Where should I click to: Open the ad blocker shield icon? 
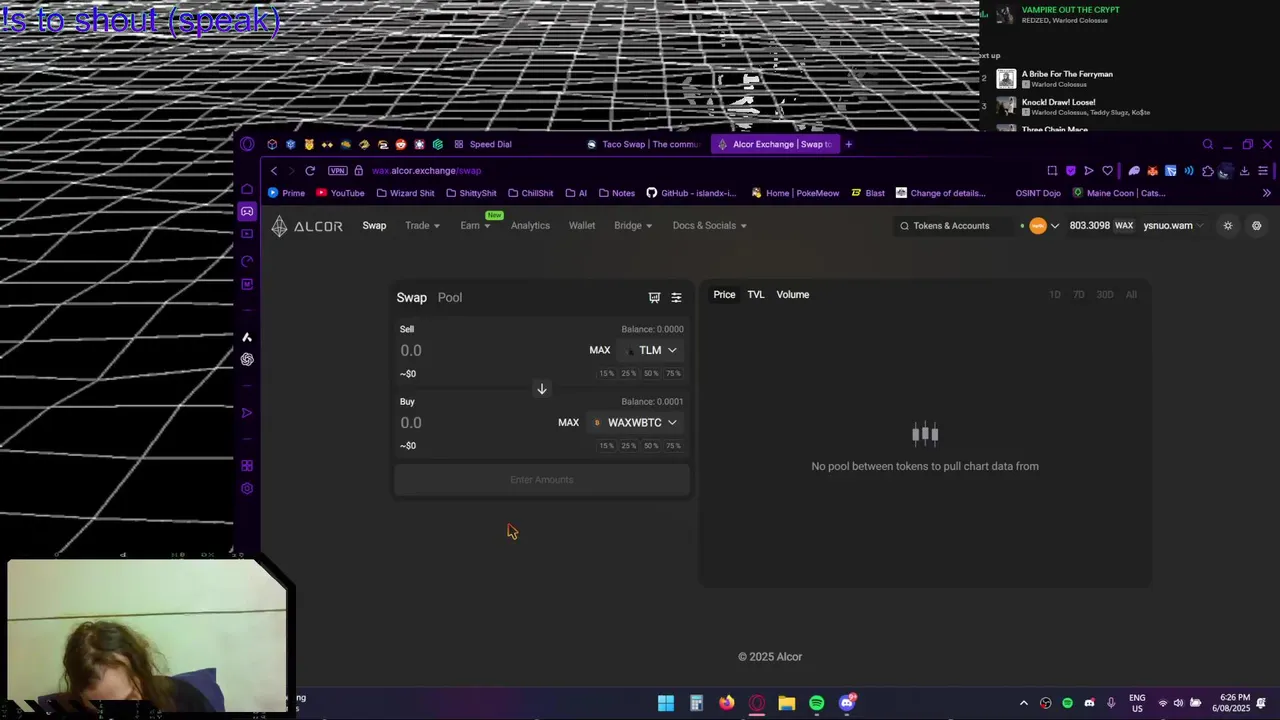tap(1070, 171)
